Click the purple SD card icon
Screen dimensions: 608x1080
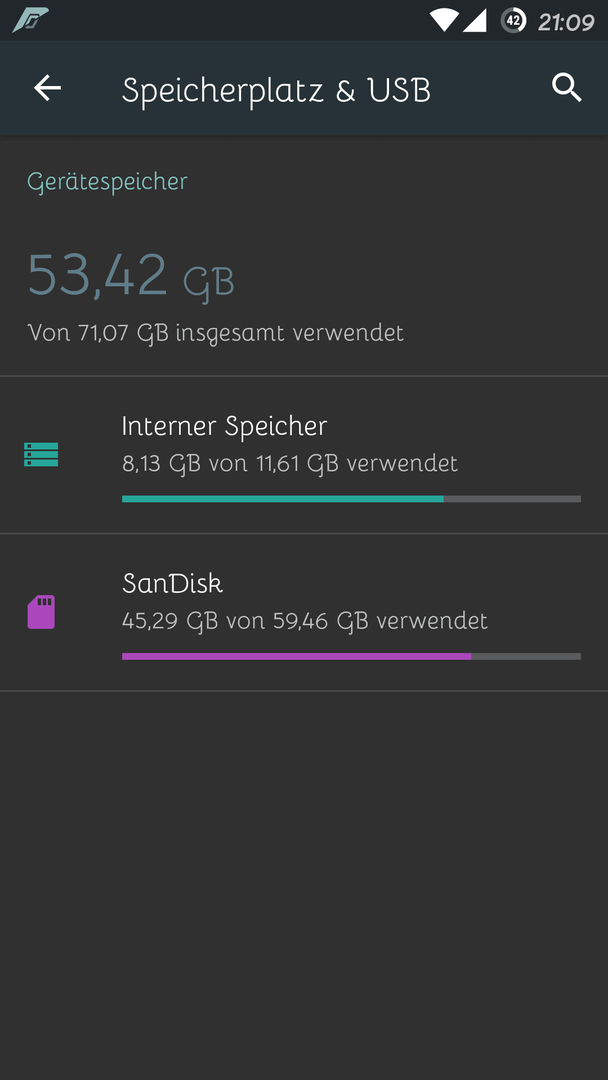41,612
